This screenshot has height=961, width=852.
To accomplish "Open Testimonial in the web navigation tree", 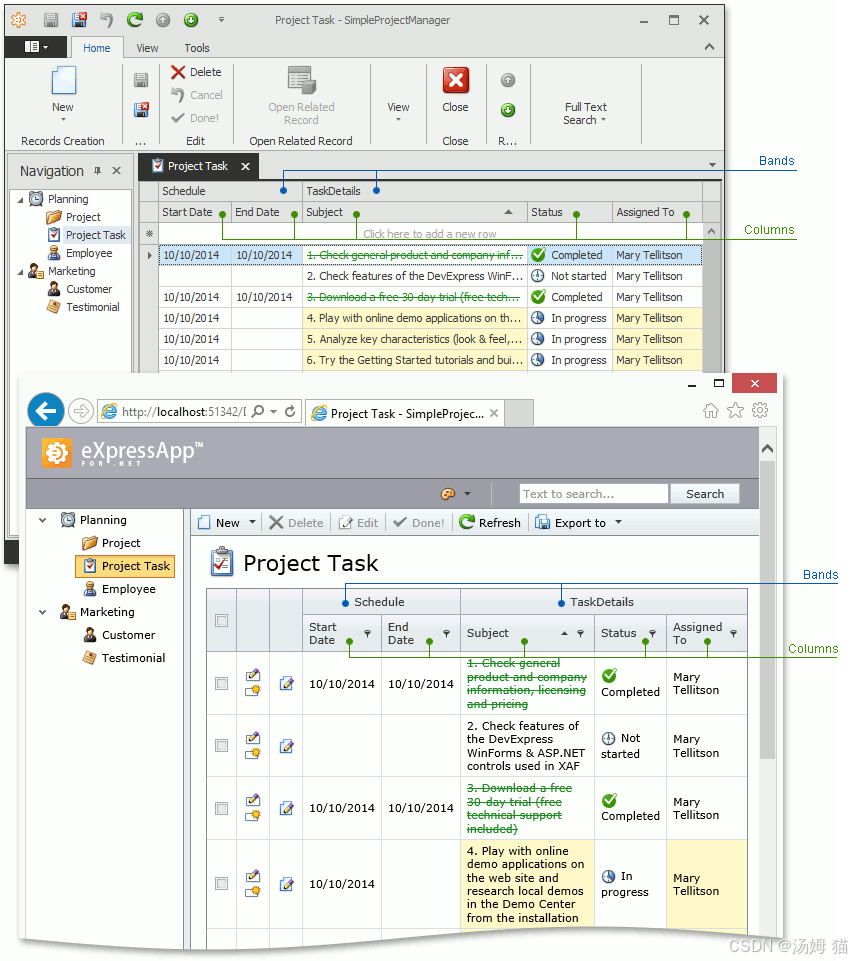I will (x=134, y=658).
